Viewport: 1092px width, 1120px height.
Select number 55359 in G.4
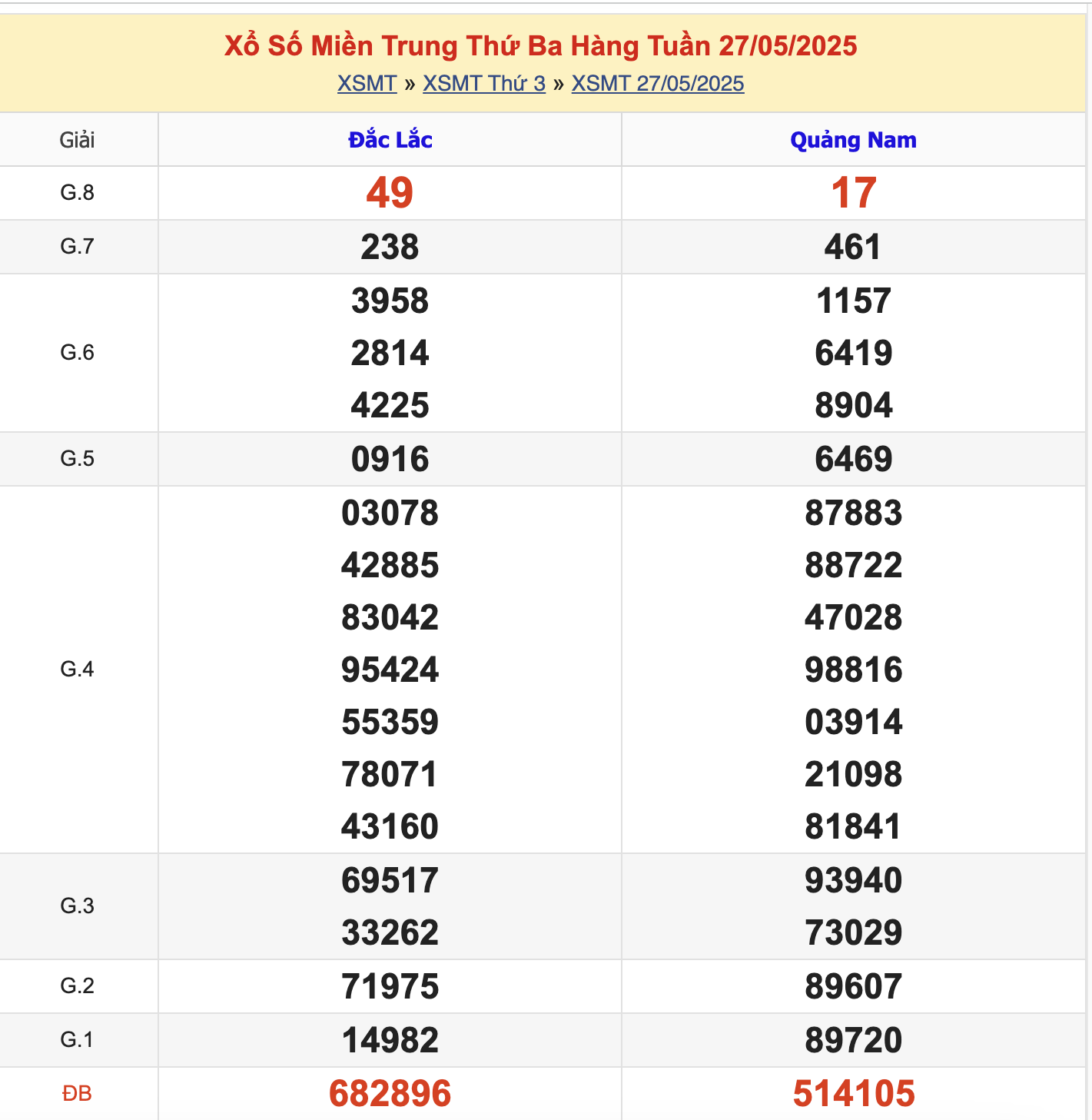[x=390, y=722]
